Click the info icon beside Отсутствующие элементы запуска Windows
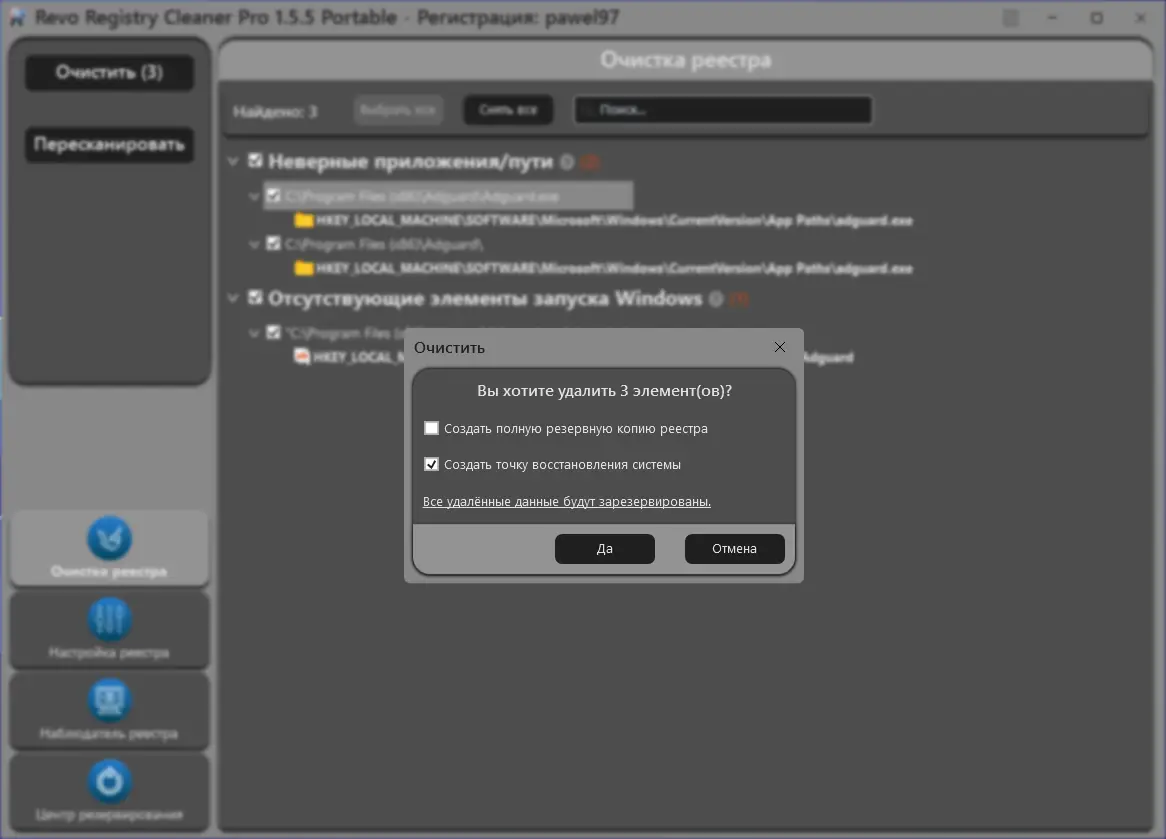Screen dimensions: 1166x839 [716, 299]
